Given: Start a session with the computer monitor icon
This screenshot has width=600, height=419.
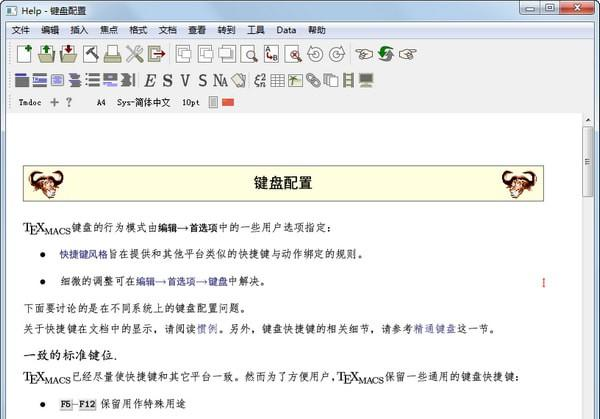Looking at the screenshot, I should (366, 80).
